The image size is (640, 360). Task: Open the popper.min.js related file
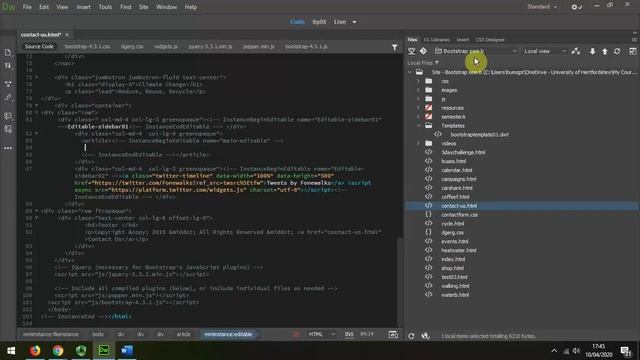click(258, 47)
